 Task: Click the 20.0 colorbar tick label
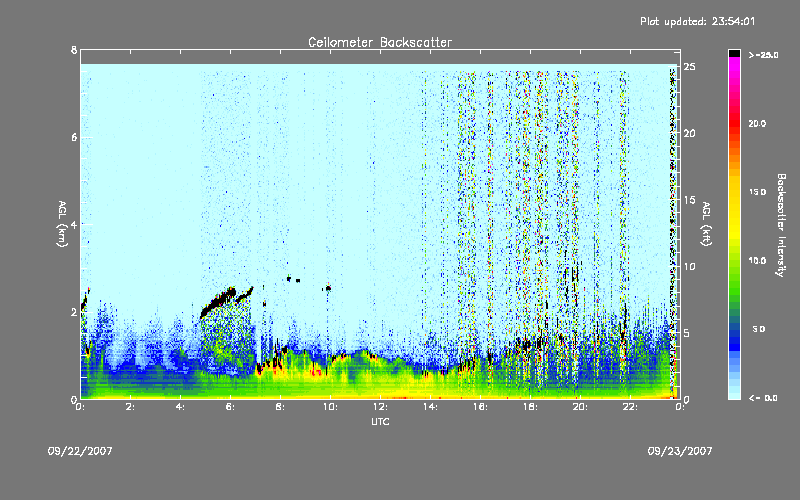tap(757, 123)
